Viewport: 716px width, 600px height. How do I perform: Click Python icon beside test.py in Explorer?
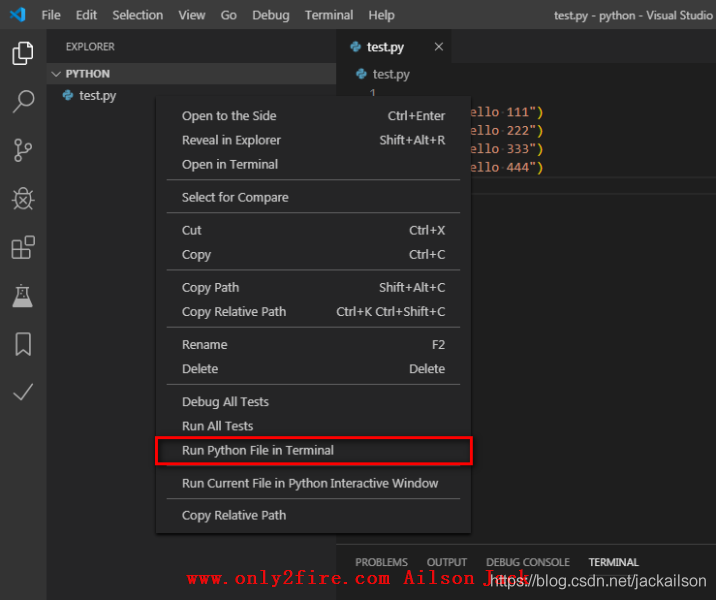68,95
